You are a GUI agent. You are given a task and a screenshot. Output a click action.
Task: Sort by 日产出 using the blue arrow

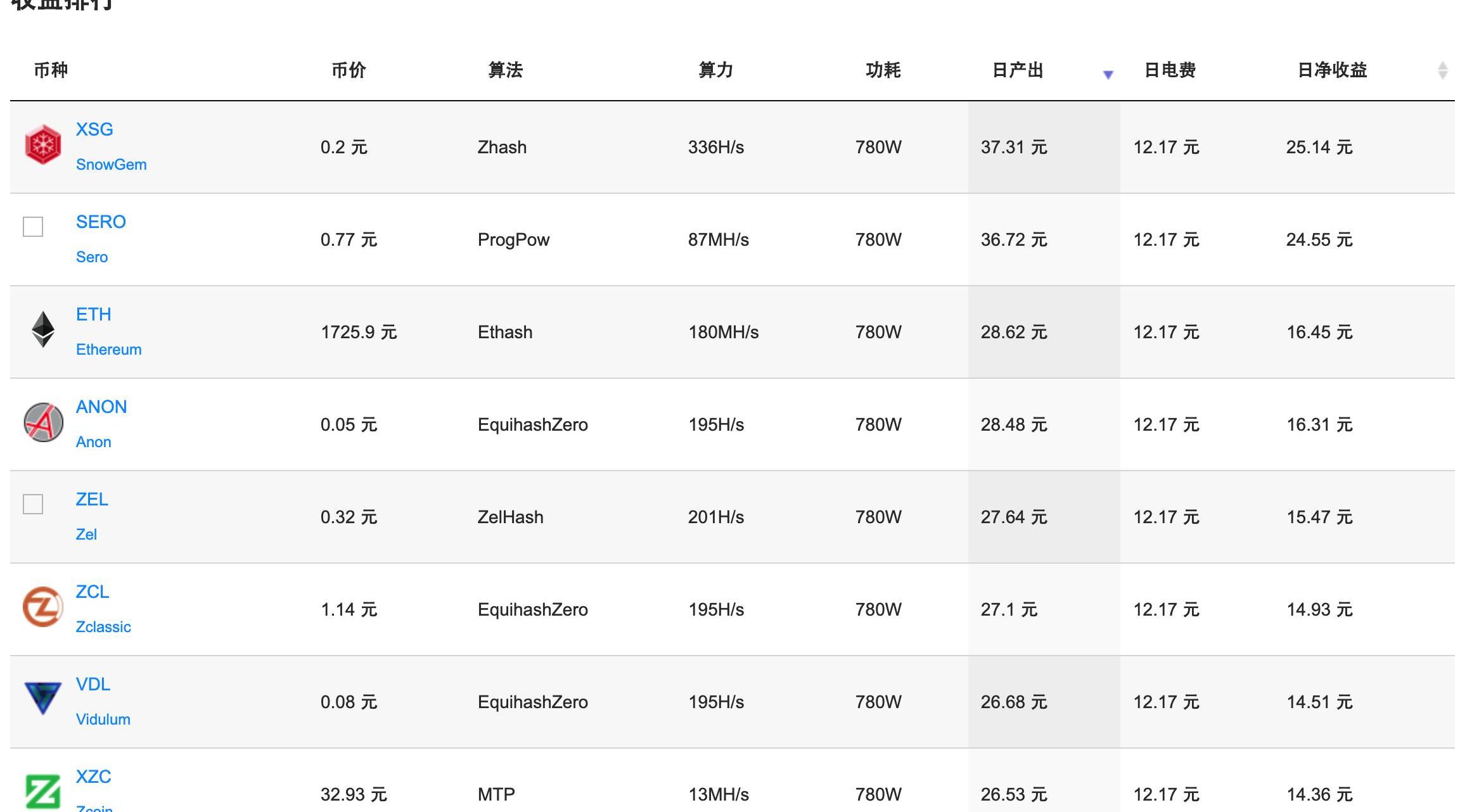(1108, 75)
